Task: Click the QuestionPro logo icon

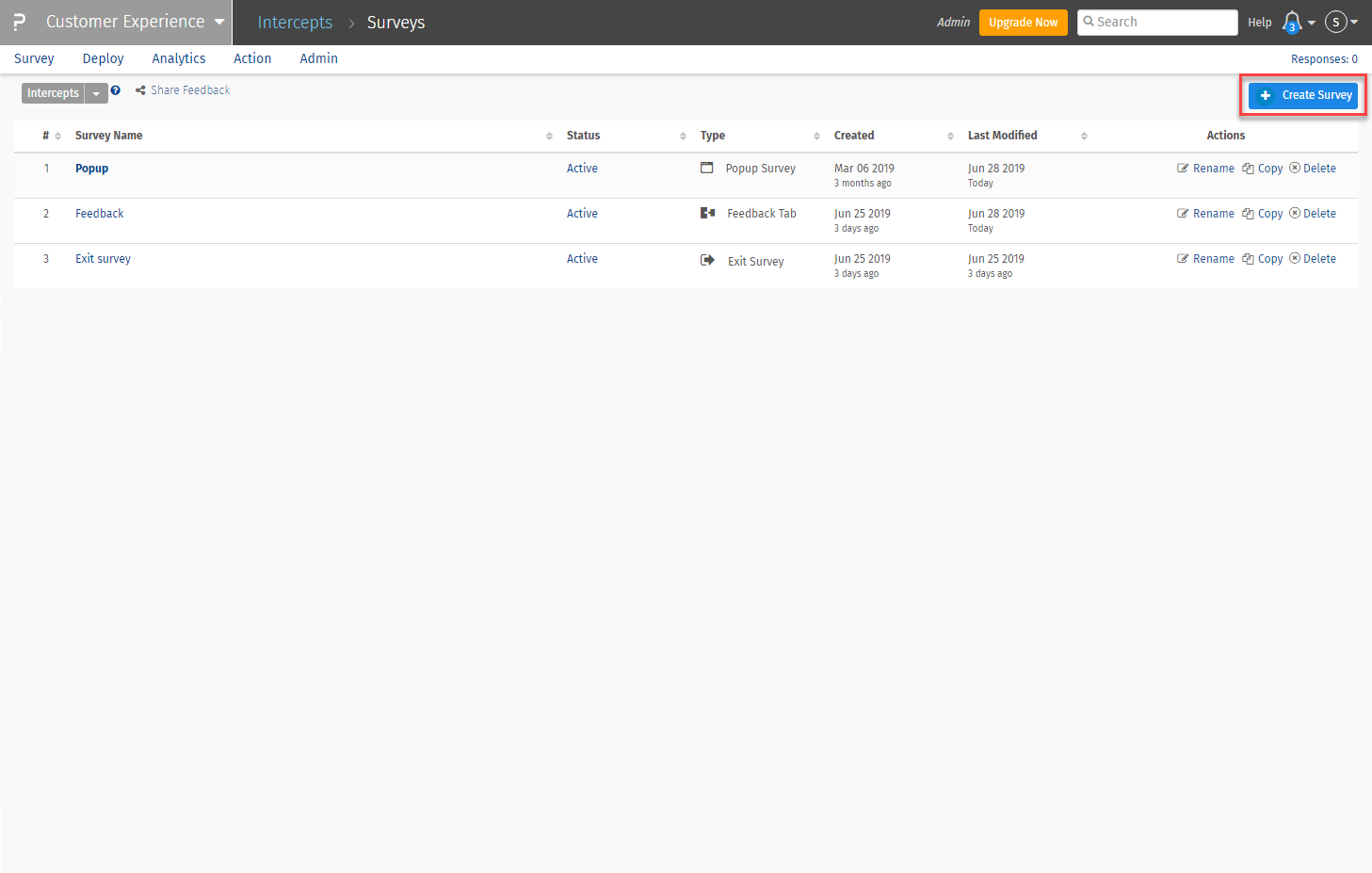Action: pyautogui.click(x=19, y=22)
